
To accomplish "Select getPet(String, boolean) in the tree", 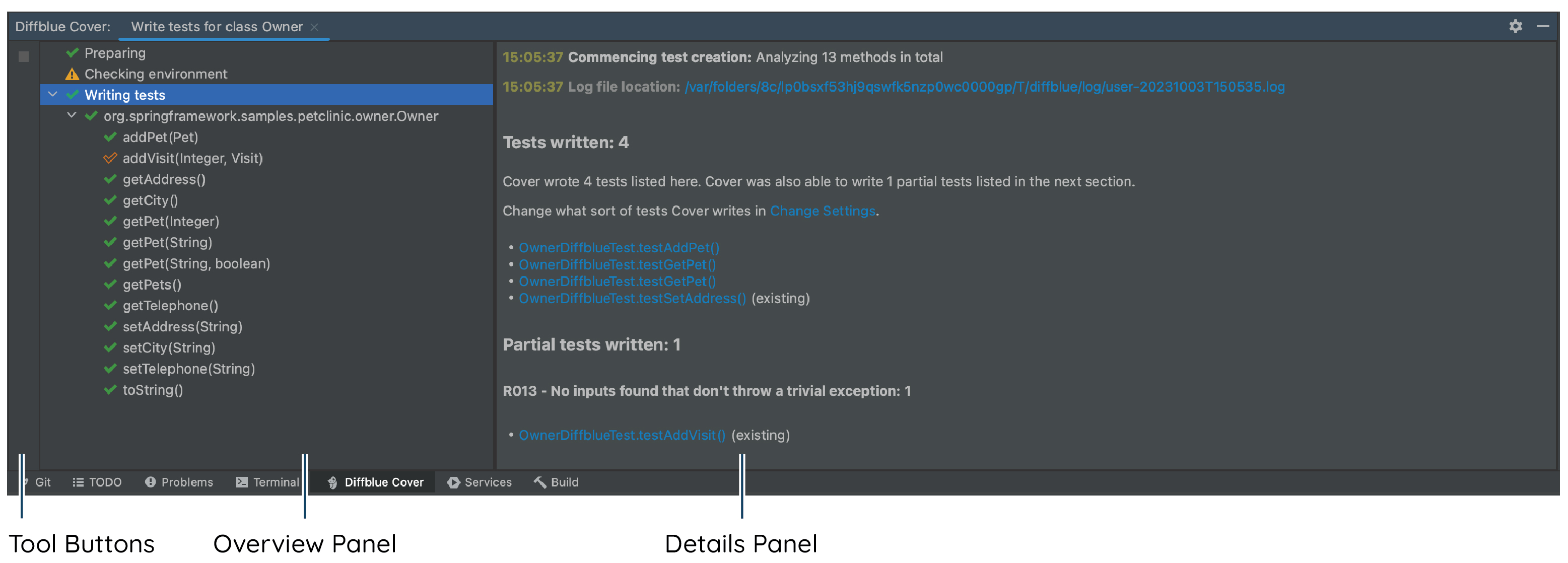I will (x=196, y=263).
